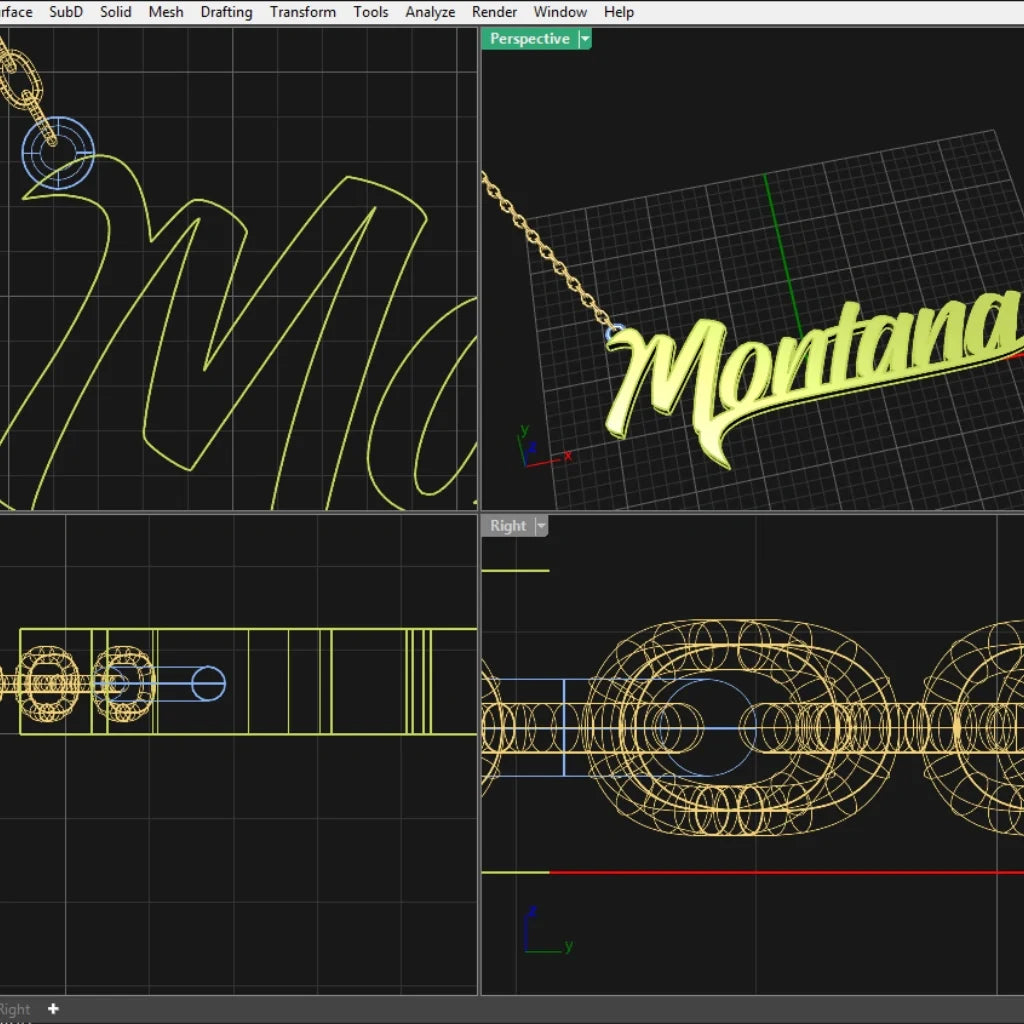Activate the Right viewport title label
This screenshot has width=1024, height=1024.
click(x=507, y=526)
